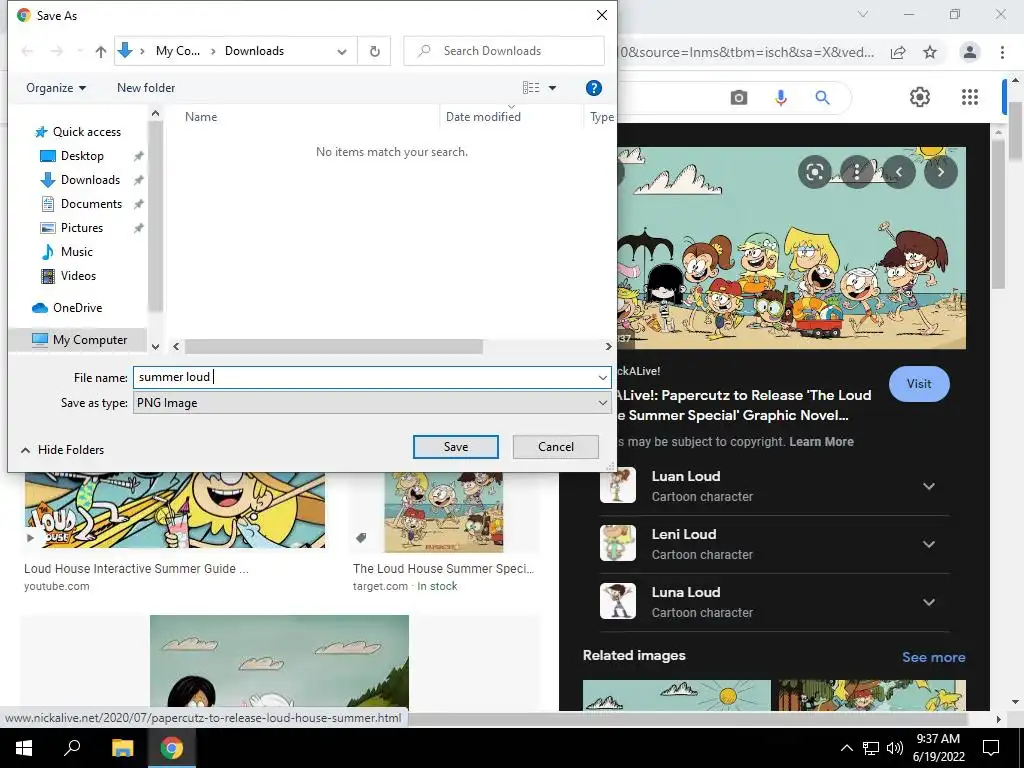Open notifications action center icon
The height and width of the screenshot is (768, 1024).
[991, 748]
